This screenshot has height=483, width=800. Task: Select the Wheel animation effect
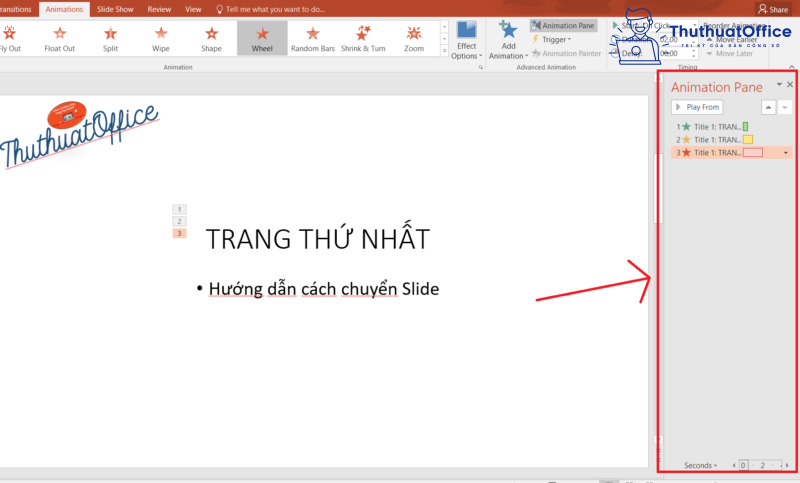tap(262, 39)
